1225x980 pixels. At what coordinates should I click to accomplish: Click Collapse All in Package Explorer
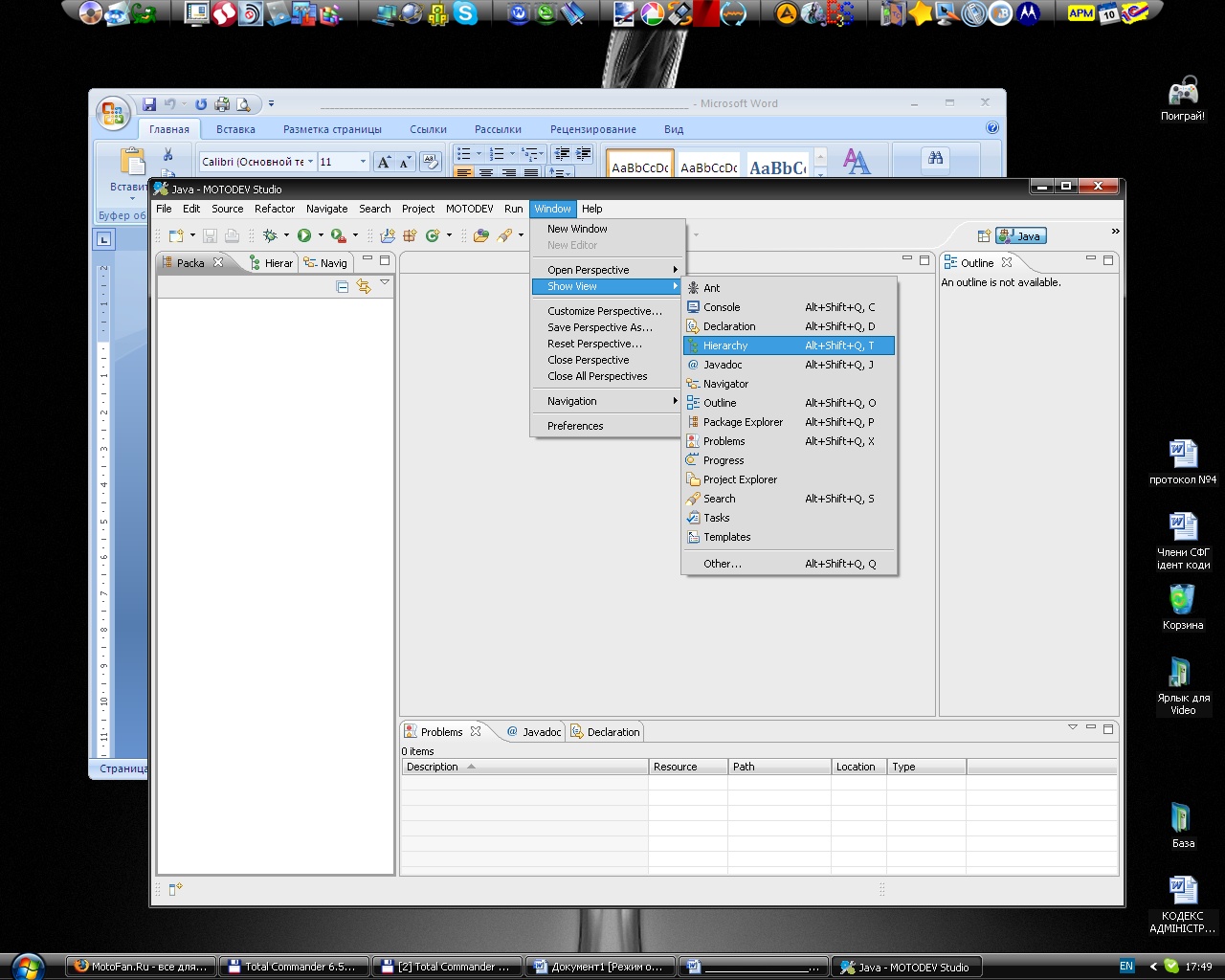[343, 286]
